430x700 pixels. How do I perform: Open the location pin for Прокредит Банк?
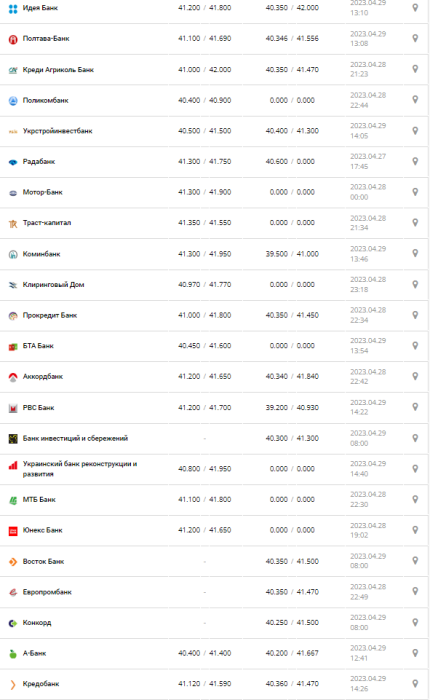(415, 315)
